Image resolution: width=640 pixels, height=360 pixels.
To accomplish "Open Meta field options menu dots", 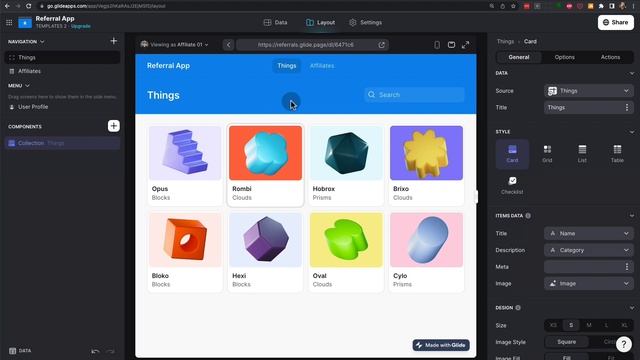I will (x=627, y=267).
